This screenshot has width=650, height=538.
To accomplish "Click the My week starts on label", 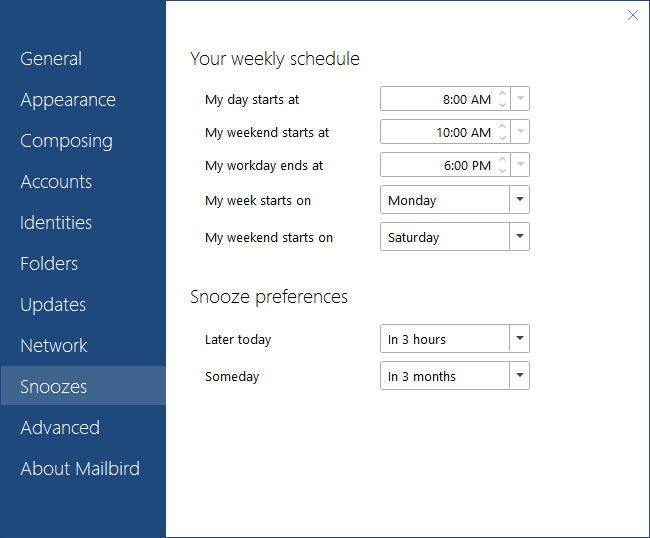I will (258, 201).
